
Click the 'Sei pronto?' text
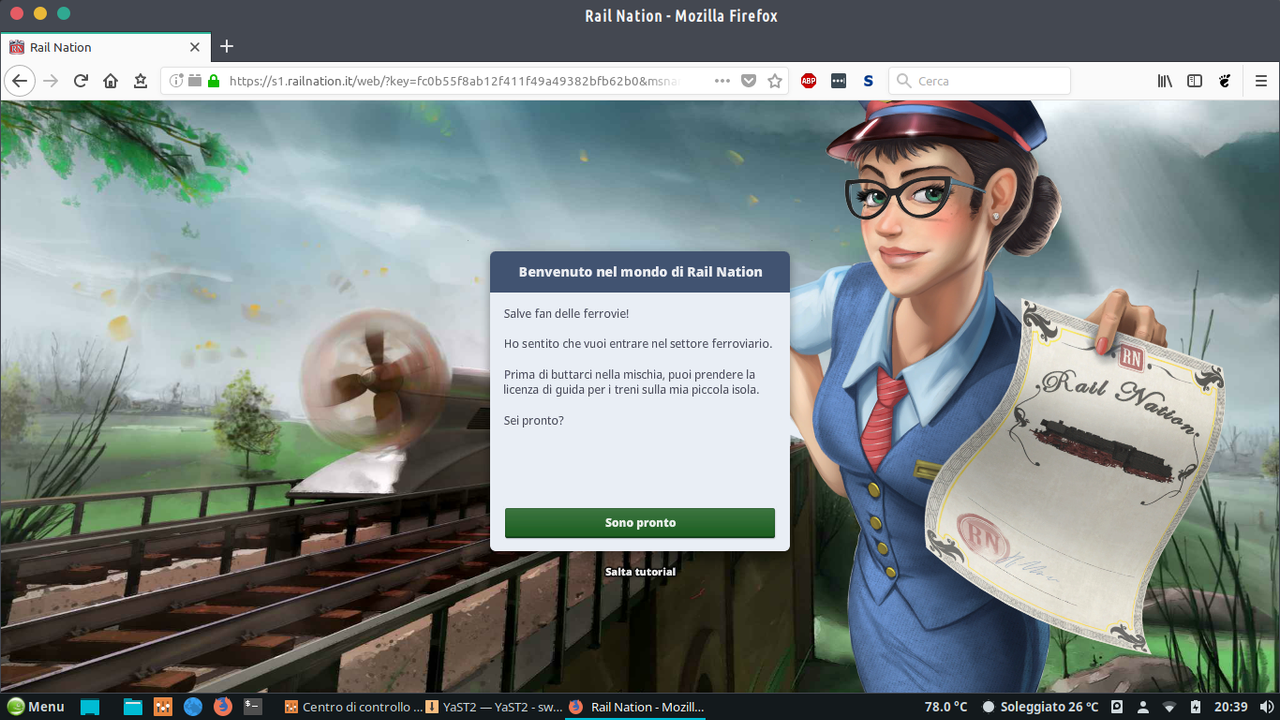coord(534,421)
